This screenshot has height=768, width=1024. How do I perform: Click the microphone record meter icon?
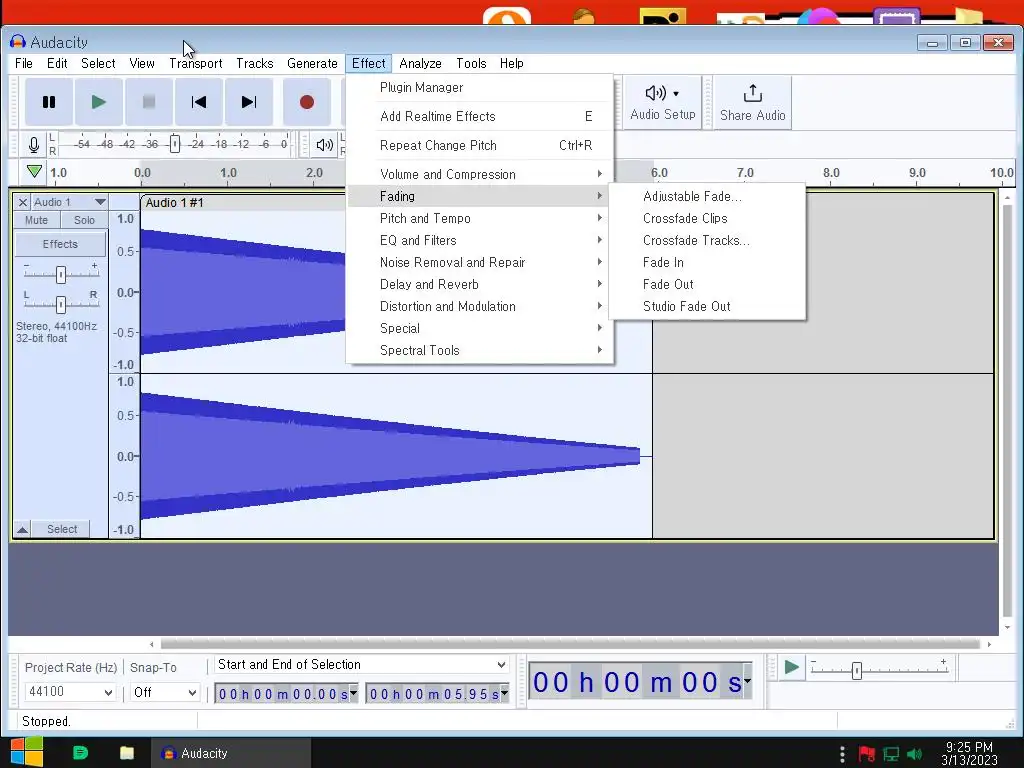pos(34,144)
